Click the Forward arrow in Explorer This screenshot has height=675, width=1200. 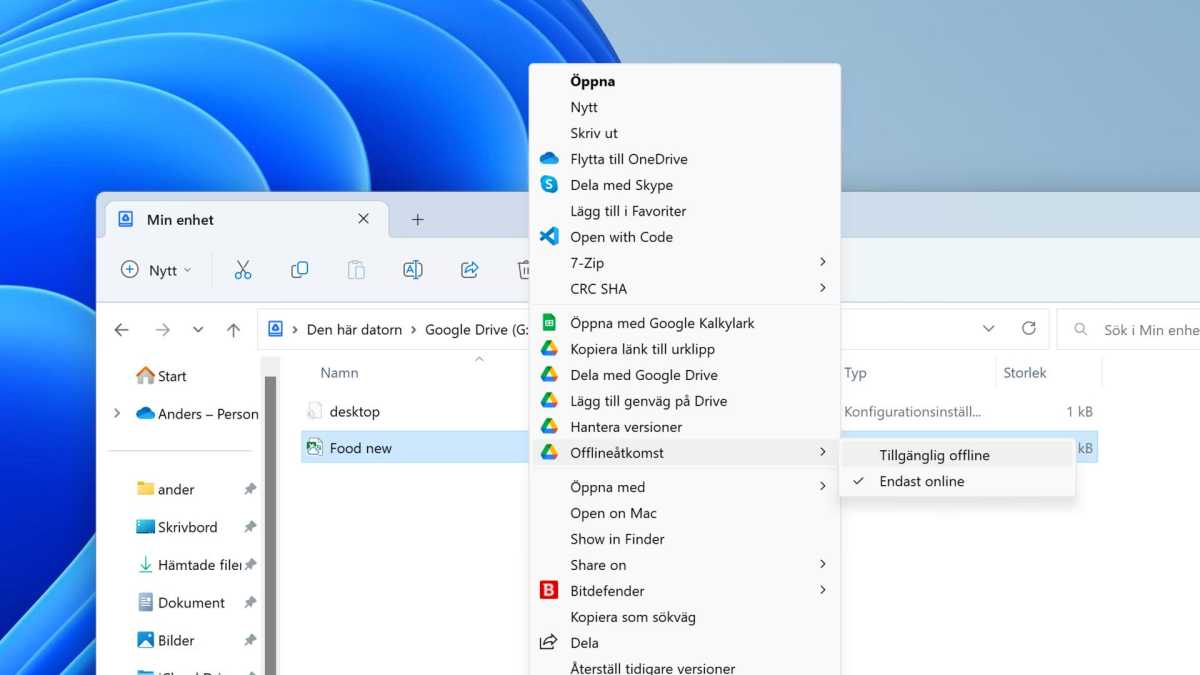[162, 329]
